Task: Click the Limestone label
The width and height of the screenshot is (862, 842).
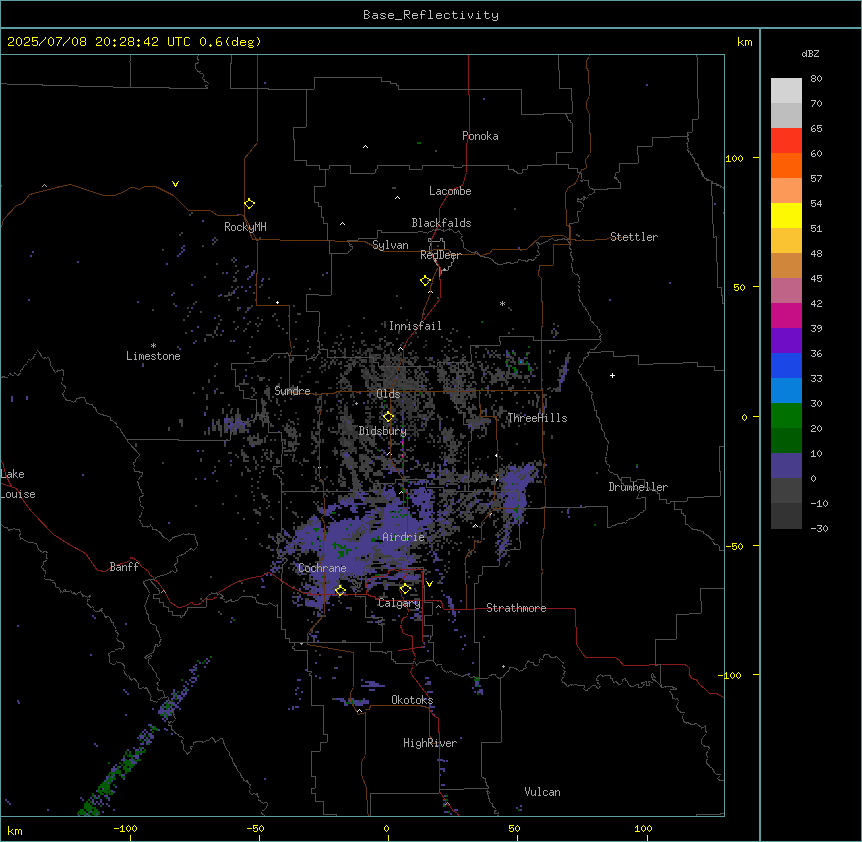Action: pos(153,356)
